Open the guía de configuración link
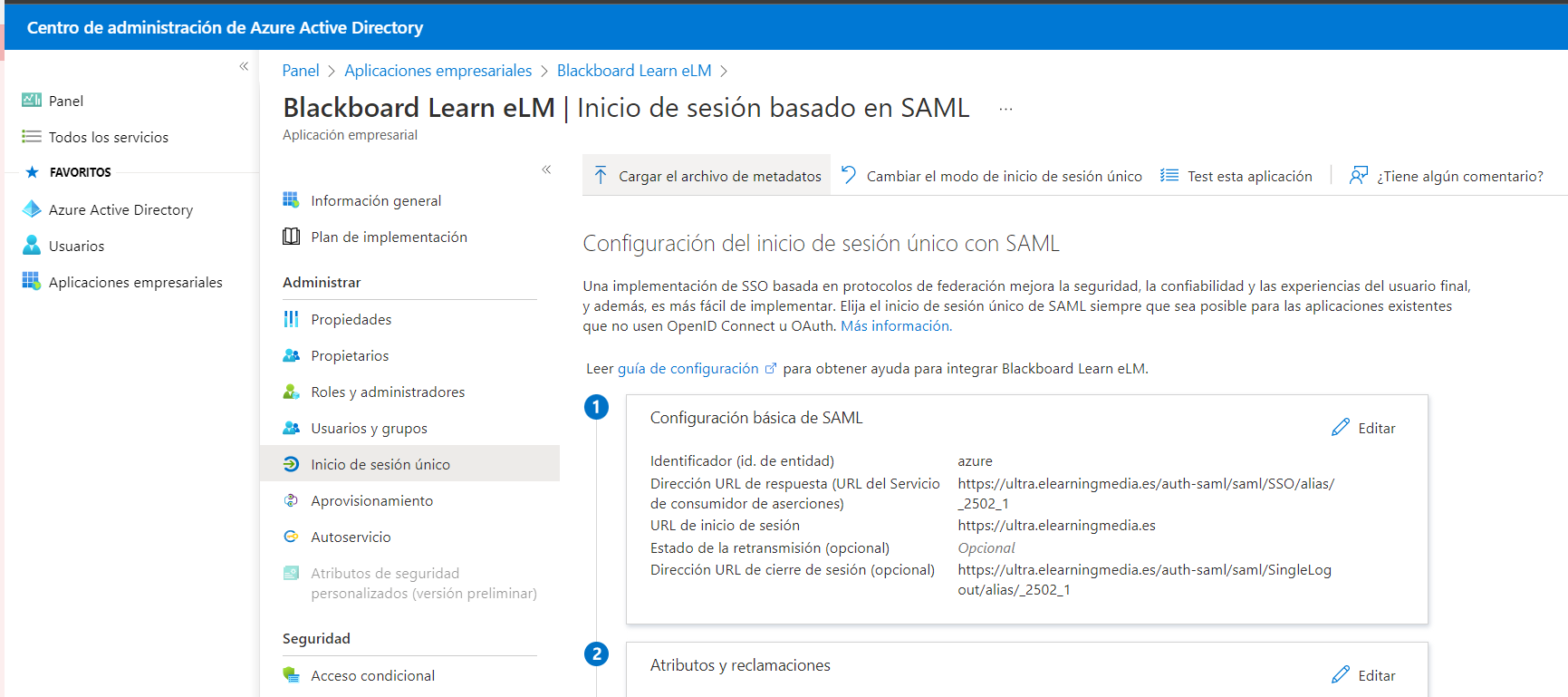This screenshot has height=697, width=1568. [688, 369]
